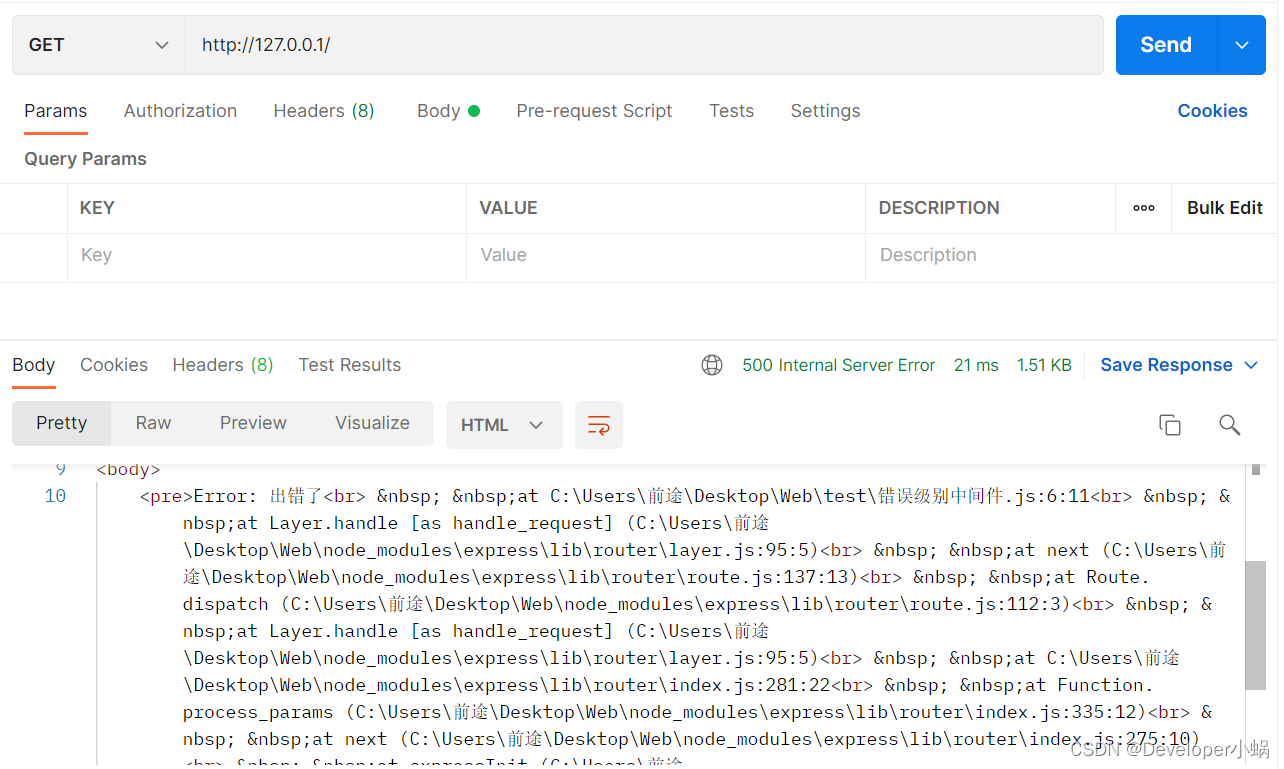Select the Raw view

tap(154, 423)
